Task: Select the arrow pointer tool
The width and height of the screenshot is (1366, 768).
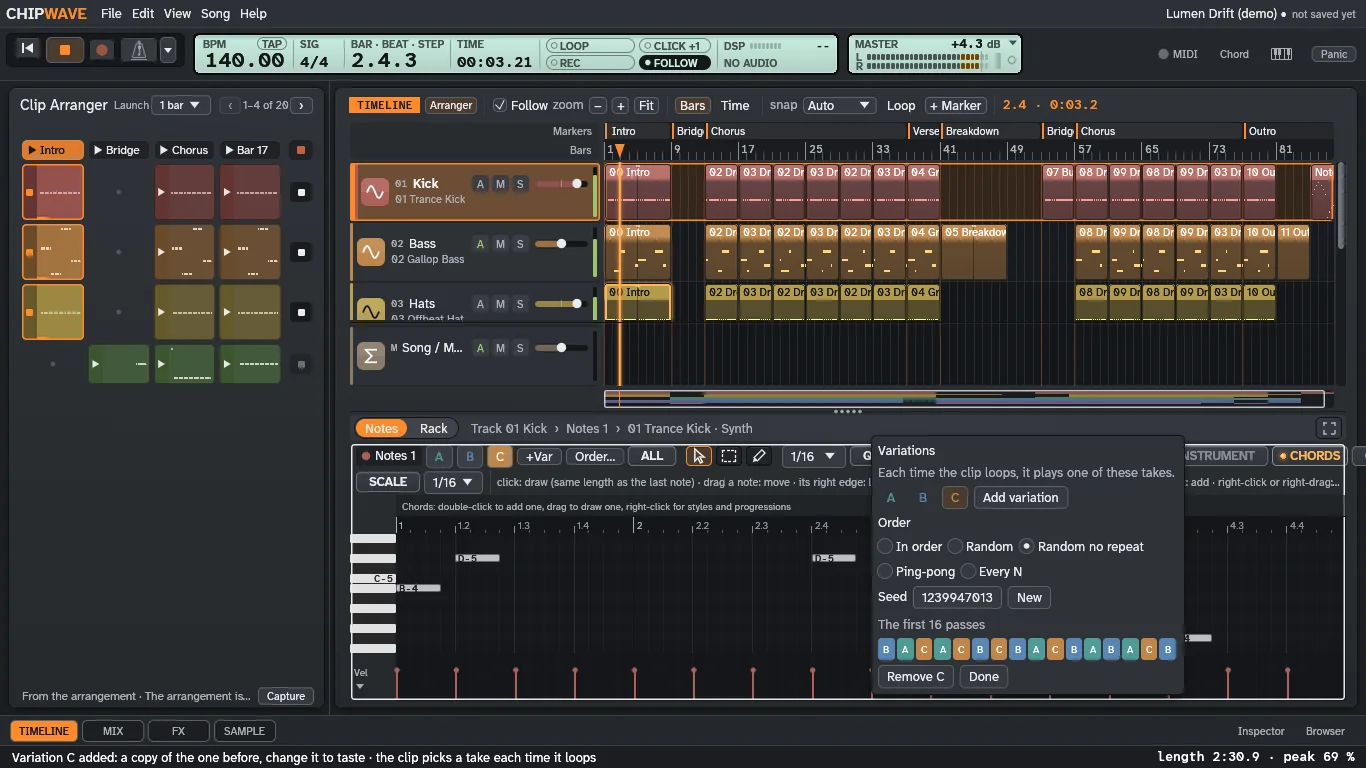Action: 699,456
